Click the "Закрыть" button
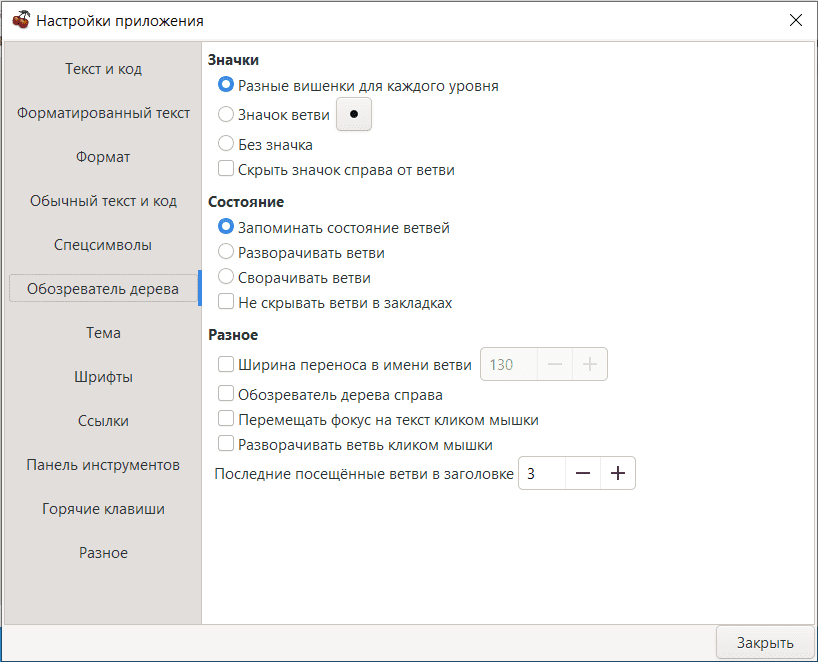818x662 pixels. pos(765,643)
